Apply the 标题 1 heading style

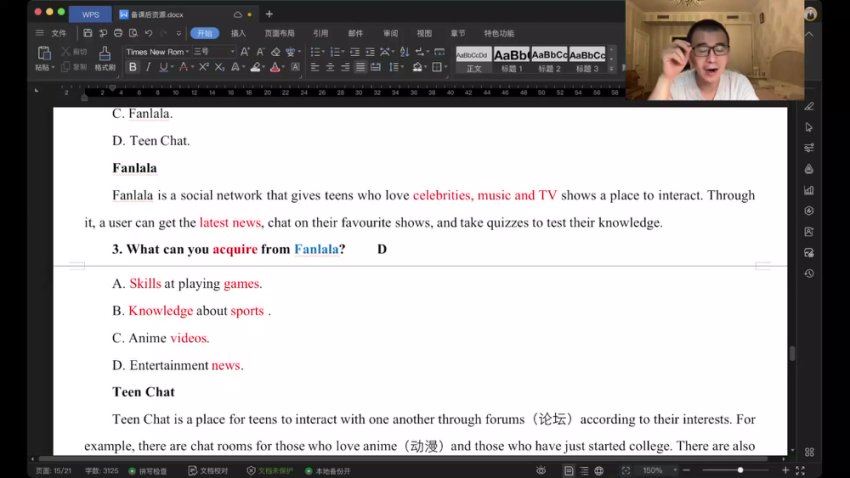click(511, 60)
